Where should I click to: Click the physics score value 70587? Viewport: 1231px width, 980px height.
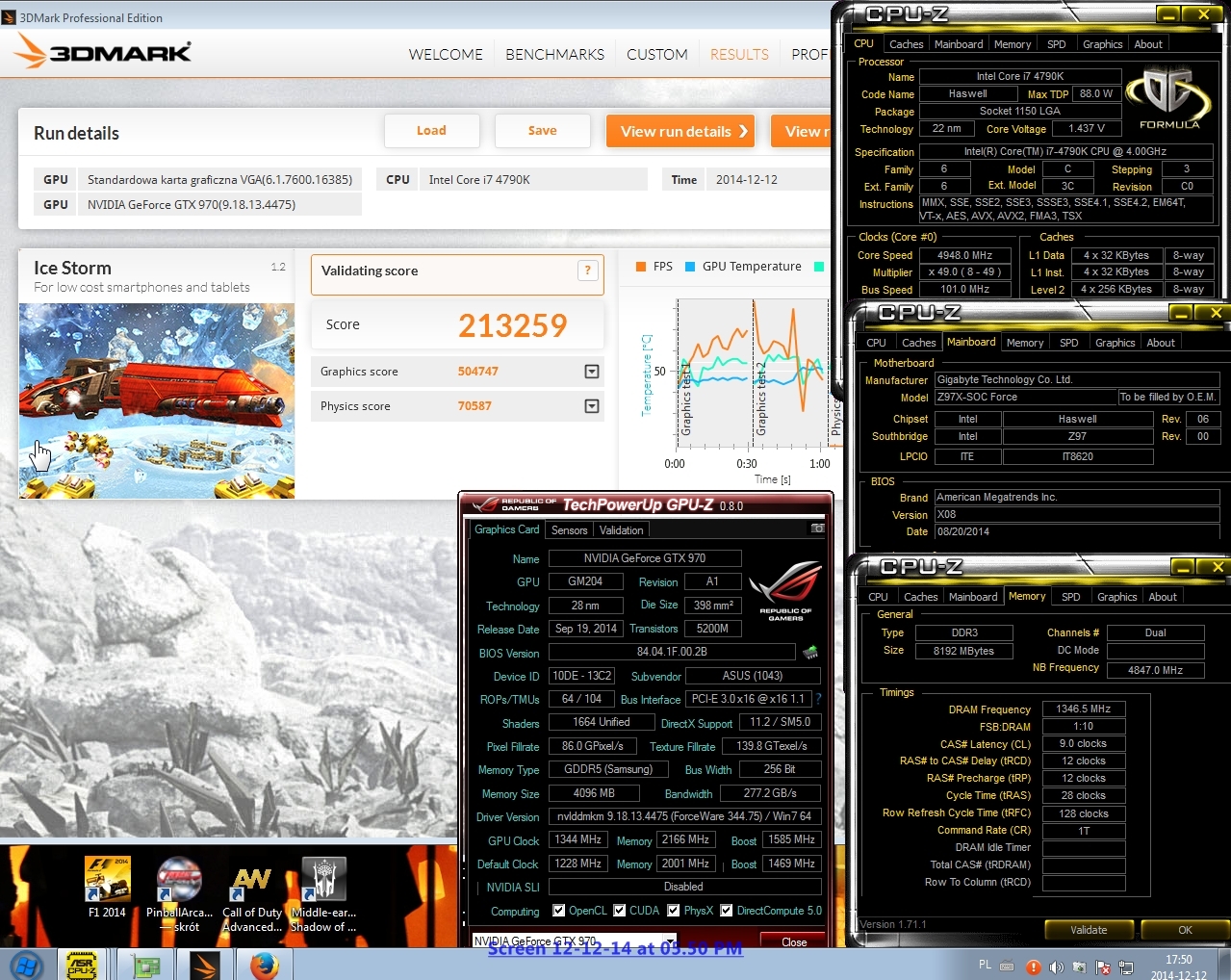click(474, 406)
